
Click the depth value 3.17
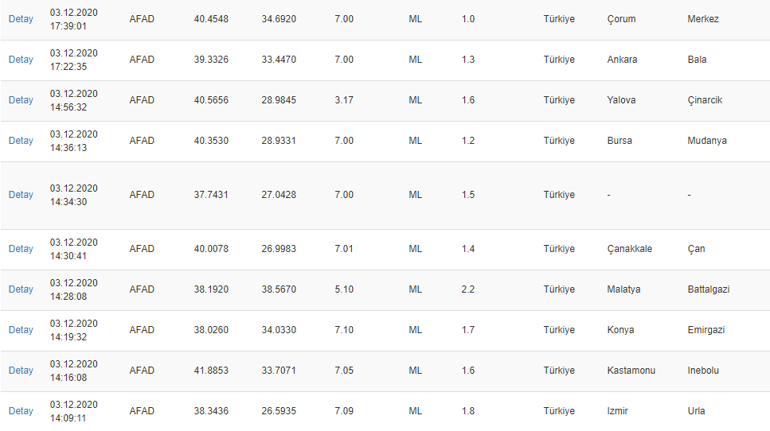coord(343,100)
